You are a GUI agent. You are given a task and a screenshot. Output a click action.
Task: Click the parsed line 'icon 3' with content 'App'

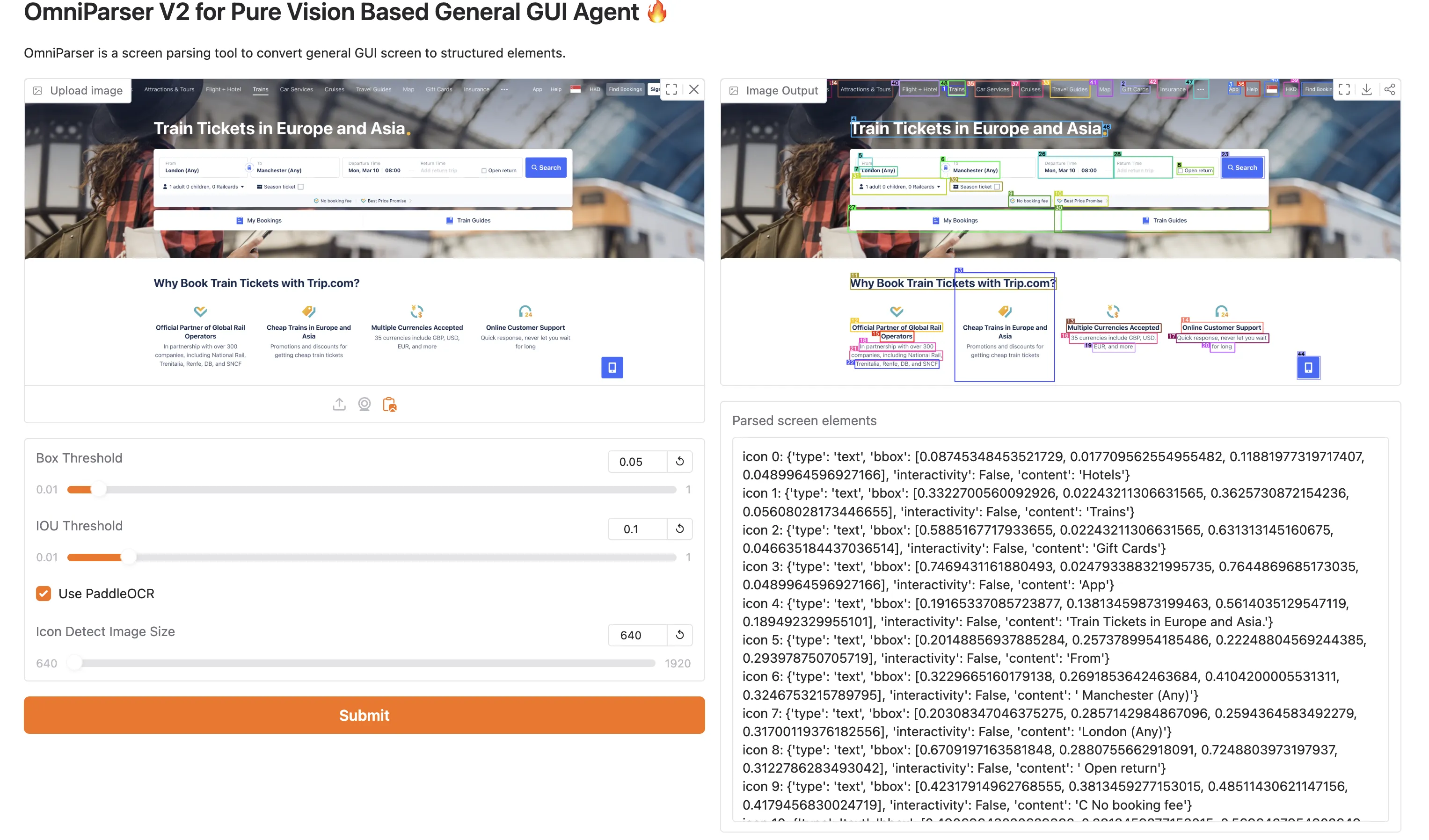coord(1051,576)
